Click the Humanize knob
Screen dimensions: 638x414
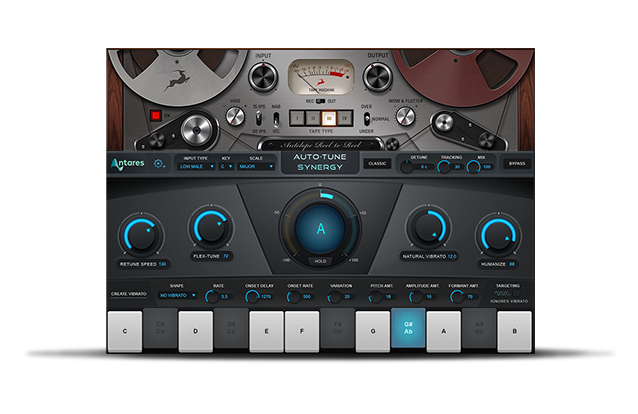point(497,234)
